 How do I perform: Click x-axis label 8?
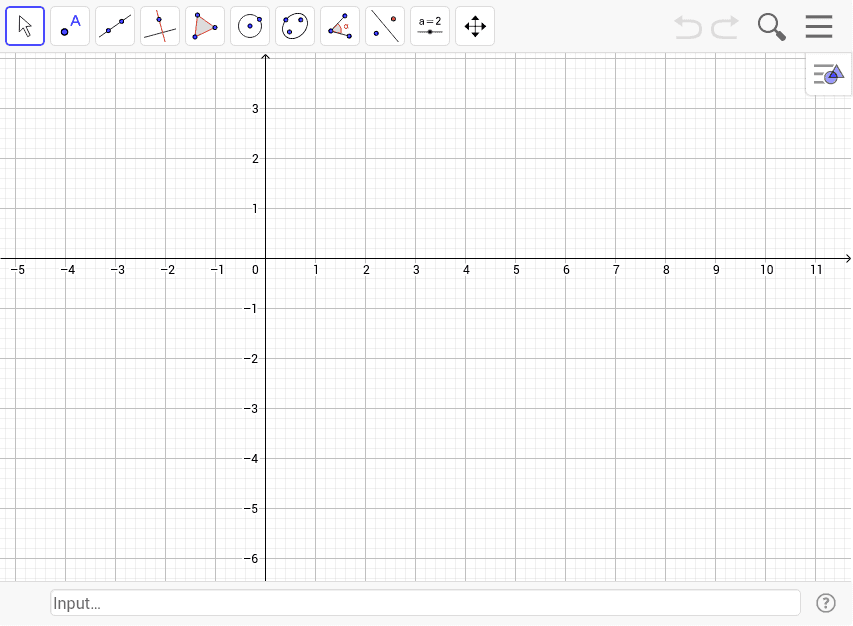666,270
